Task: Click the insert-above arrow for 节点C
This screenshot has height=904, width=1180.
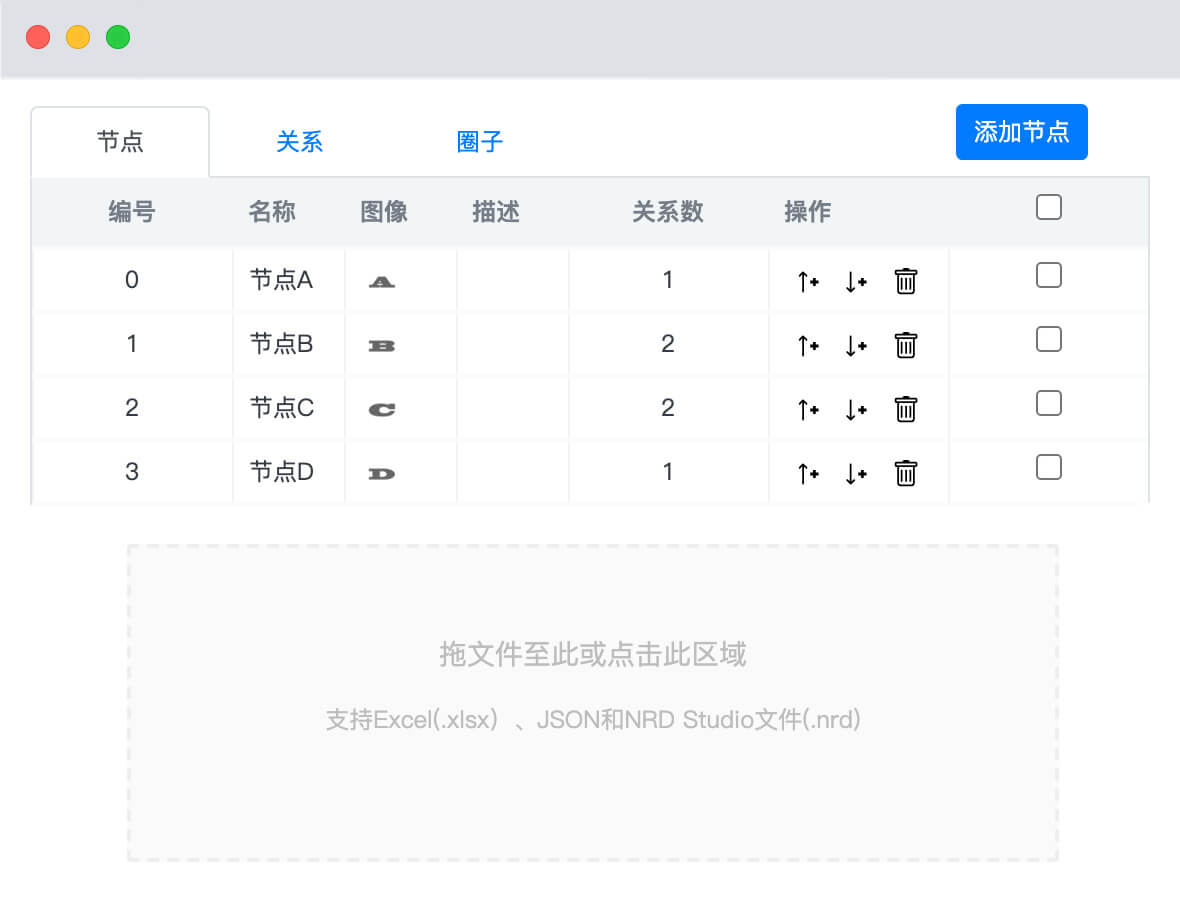Action: [808, 410]
